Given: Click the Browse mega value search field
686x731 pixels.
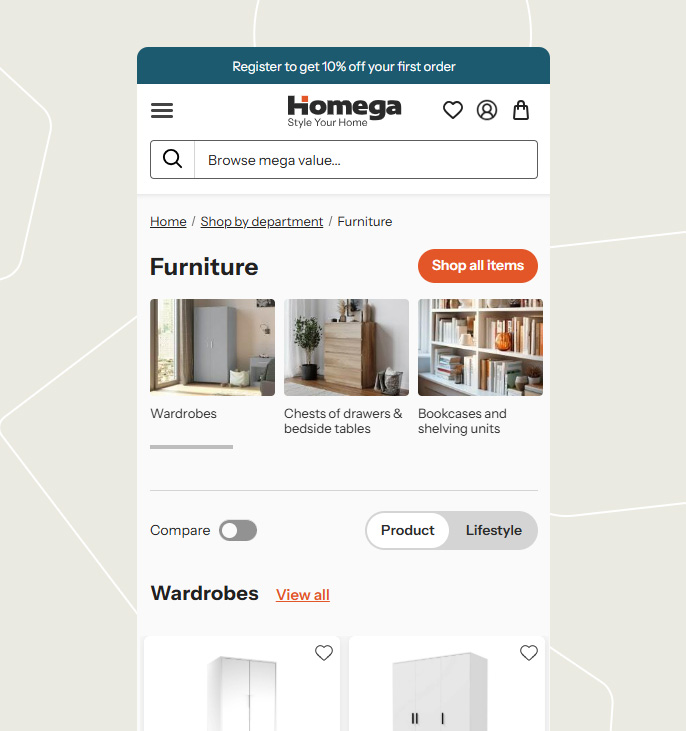Looking at the screenshot, I should [x=366, y=159].
